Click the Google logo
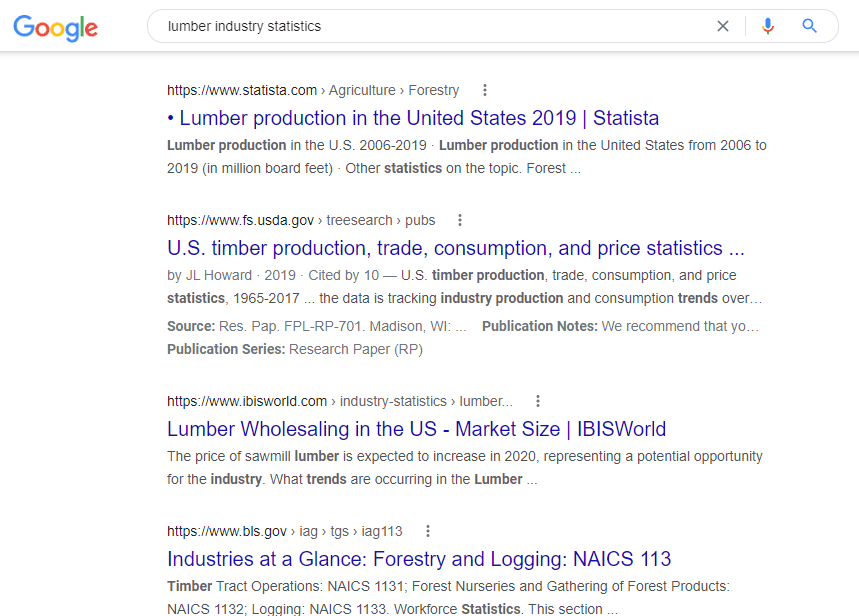This screenshot has height=616, width=859. [55, 27]
